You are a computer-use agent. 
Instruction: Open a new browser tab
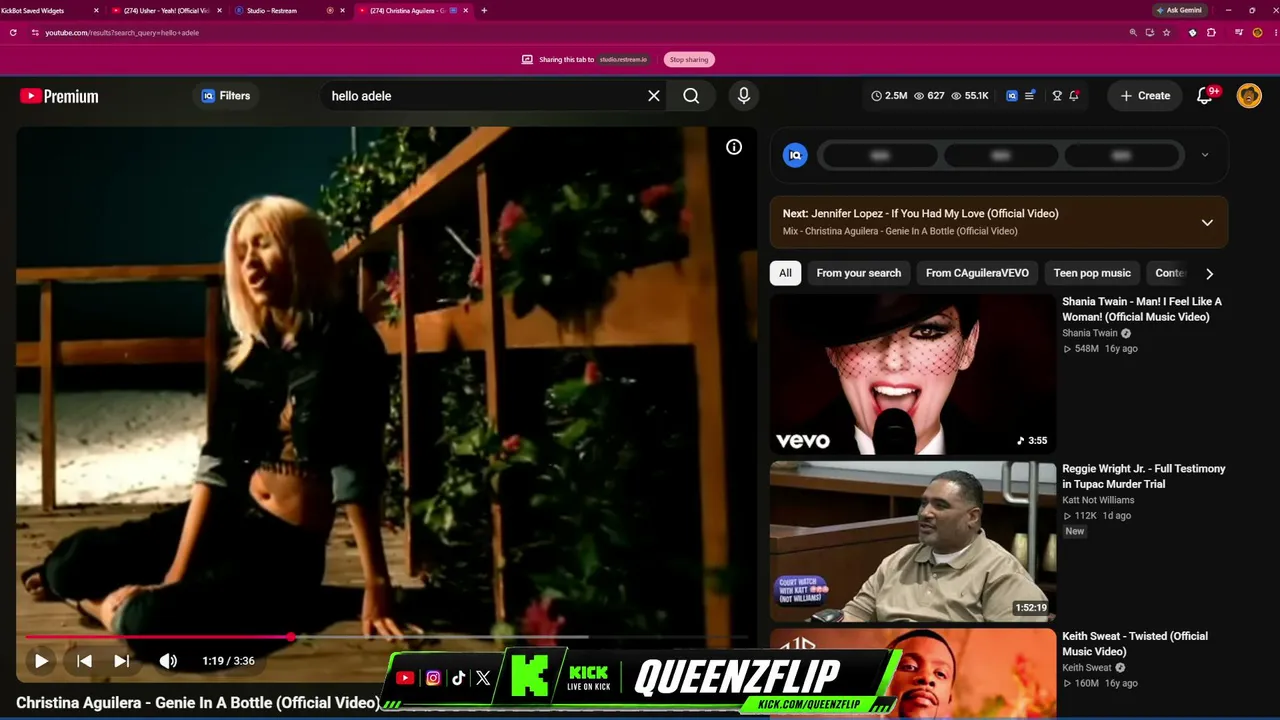[x=484, y=10]
